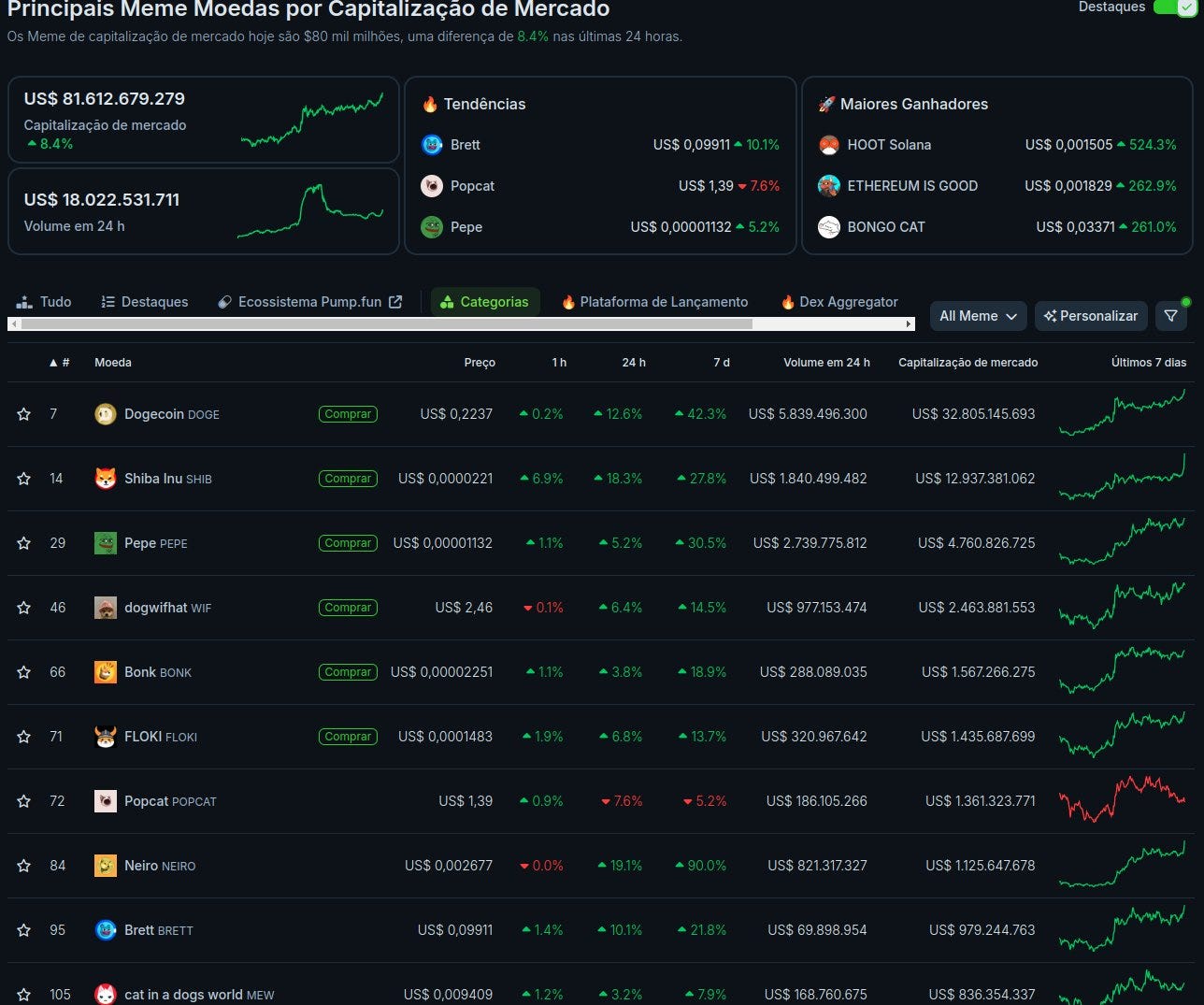
Task: Click Comprar button for Pepe
Action: coord(348,543)
